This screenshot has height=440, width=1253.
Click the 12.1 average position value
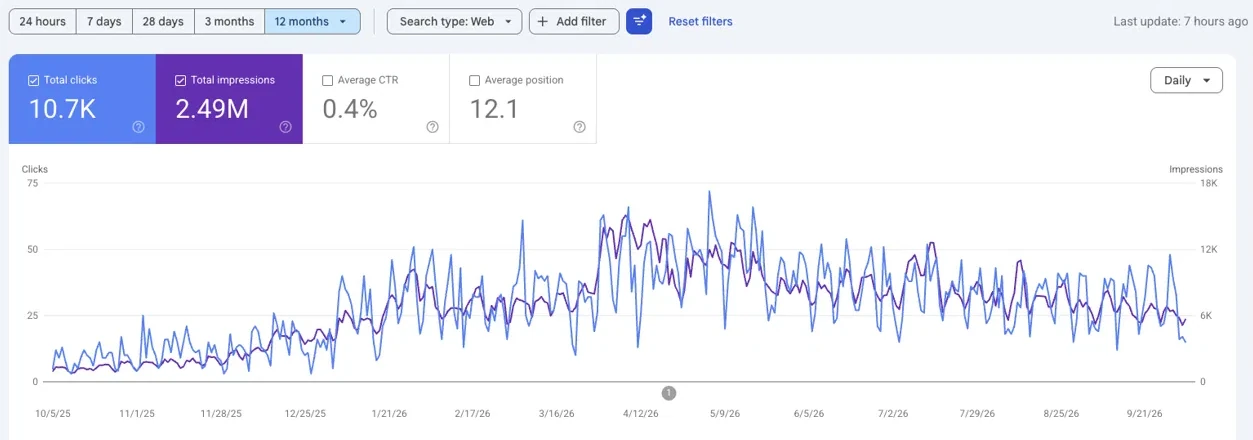pyautogui.click(x=494, y=109)
